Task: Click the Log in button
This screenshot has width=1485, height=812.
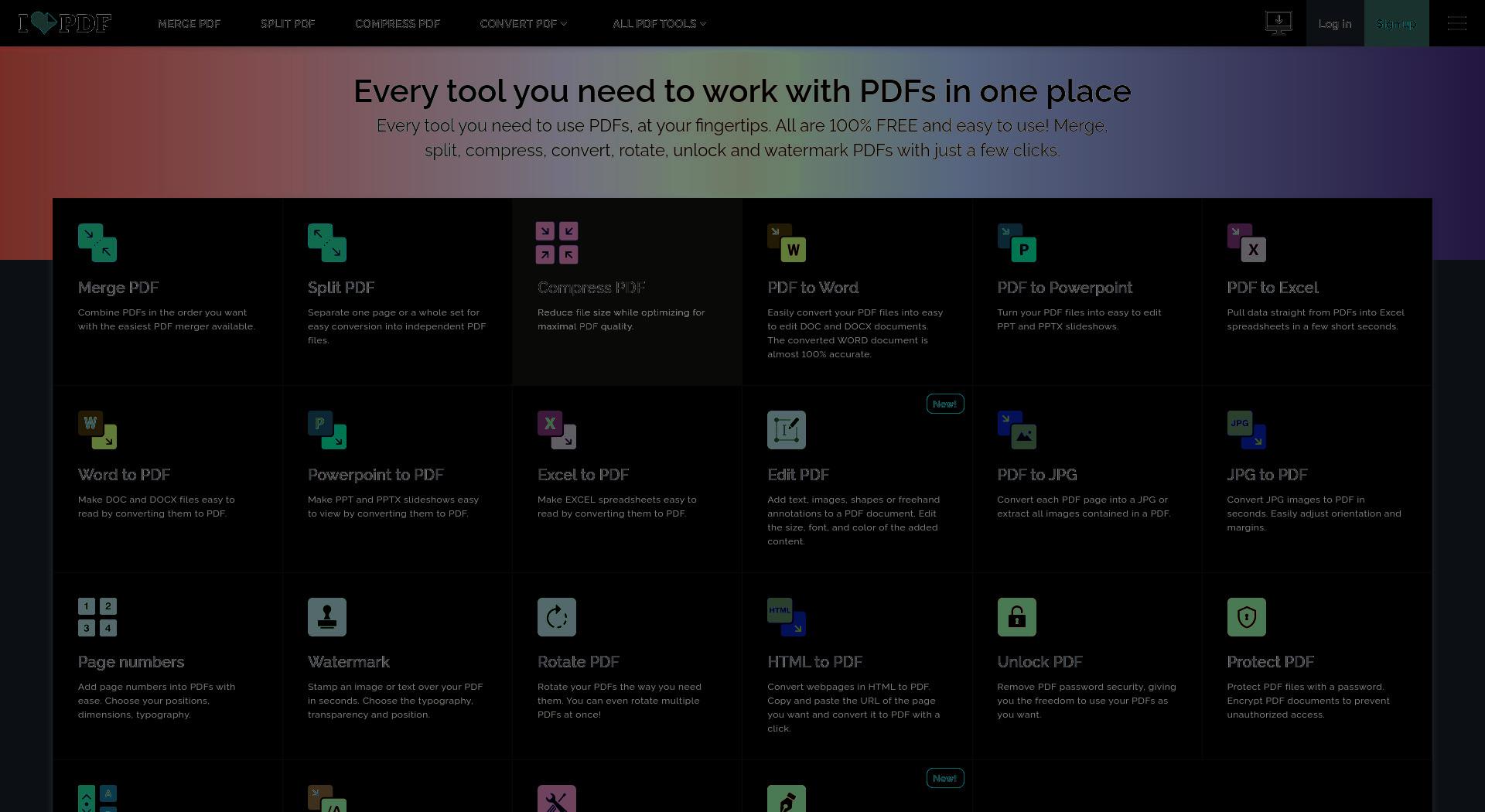Action: click(x=1335, y=23)
